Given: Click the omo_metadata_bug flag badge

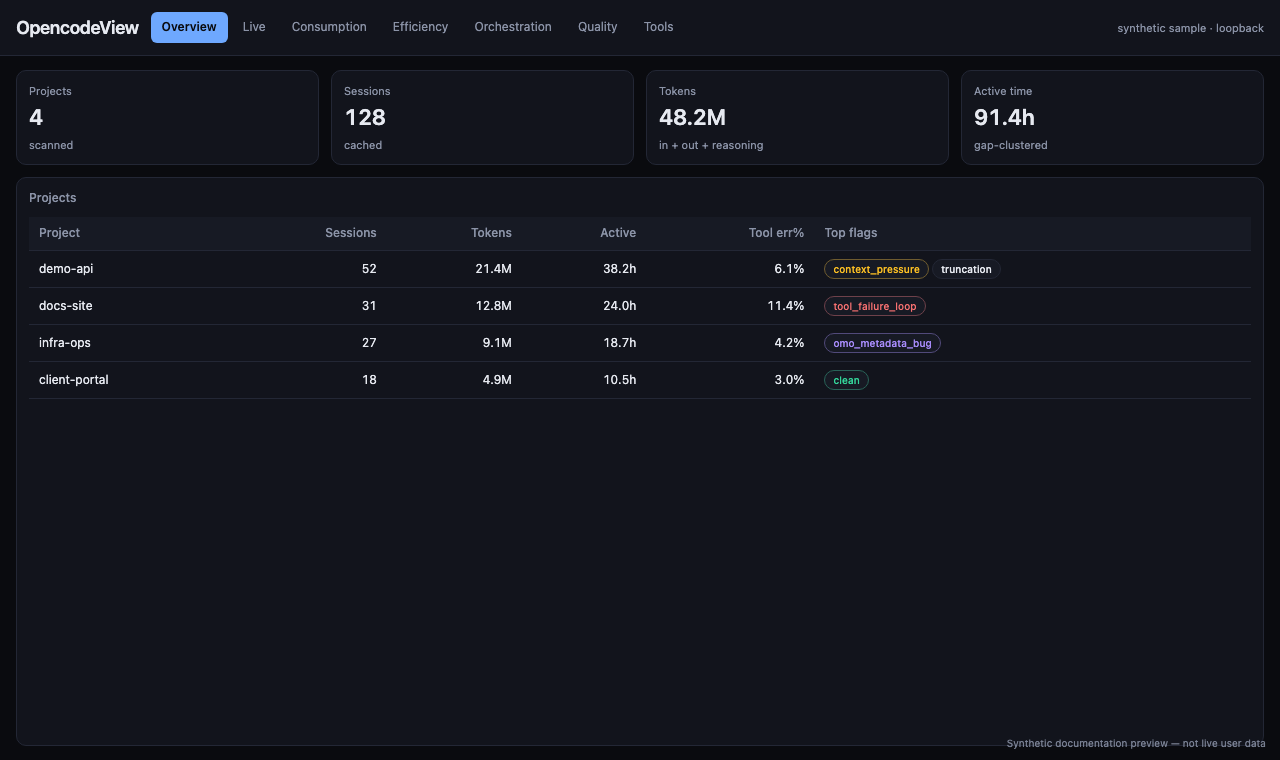Looking at the screenshot, I should pos(882,343).
